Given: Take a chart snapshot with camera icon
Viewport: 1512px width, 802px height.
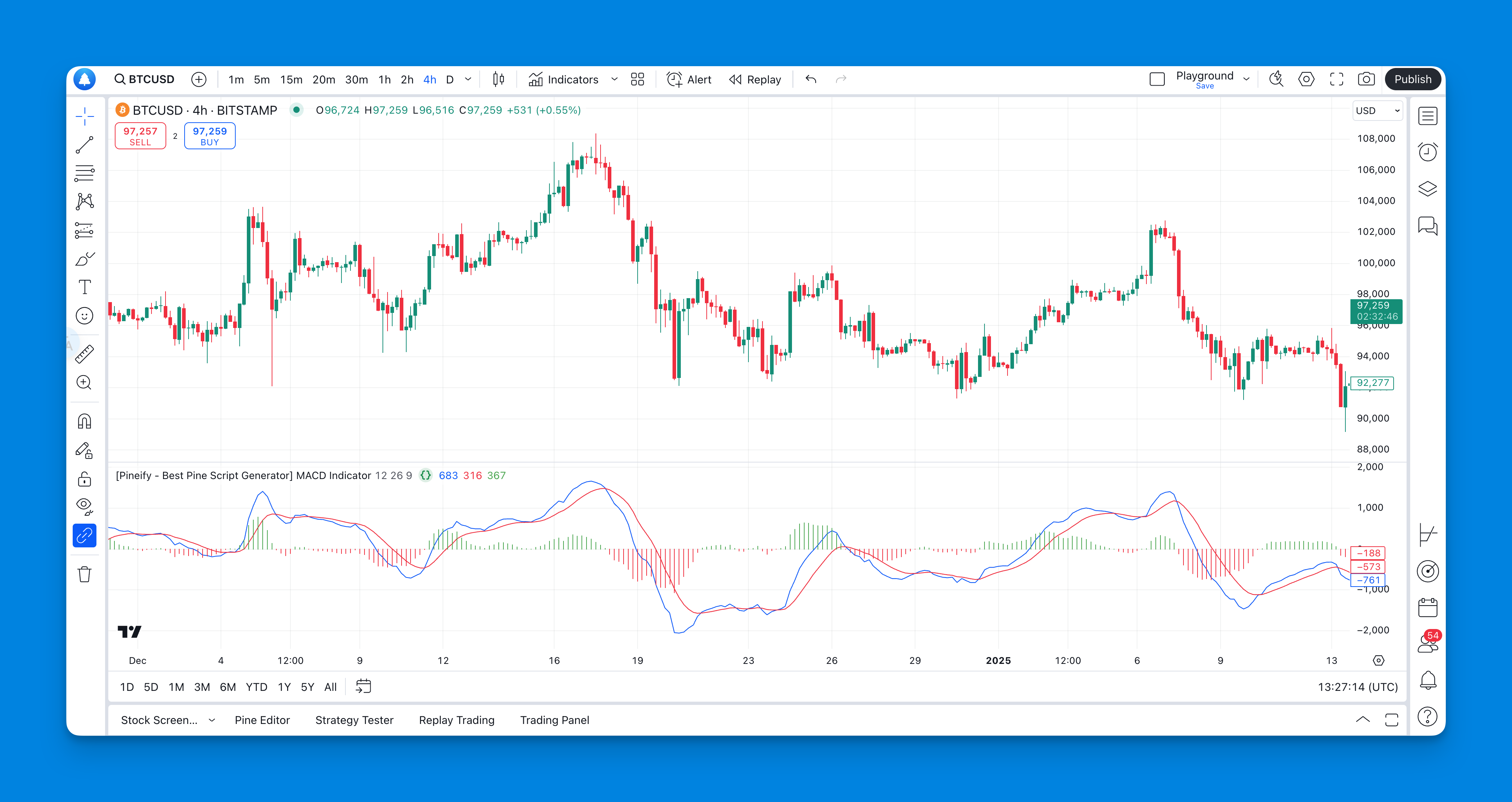Looking at the screenshot, I should click(x=1366, y=79).
